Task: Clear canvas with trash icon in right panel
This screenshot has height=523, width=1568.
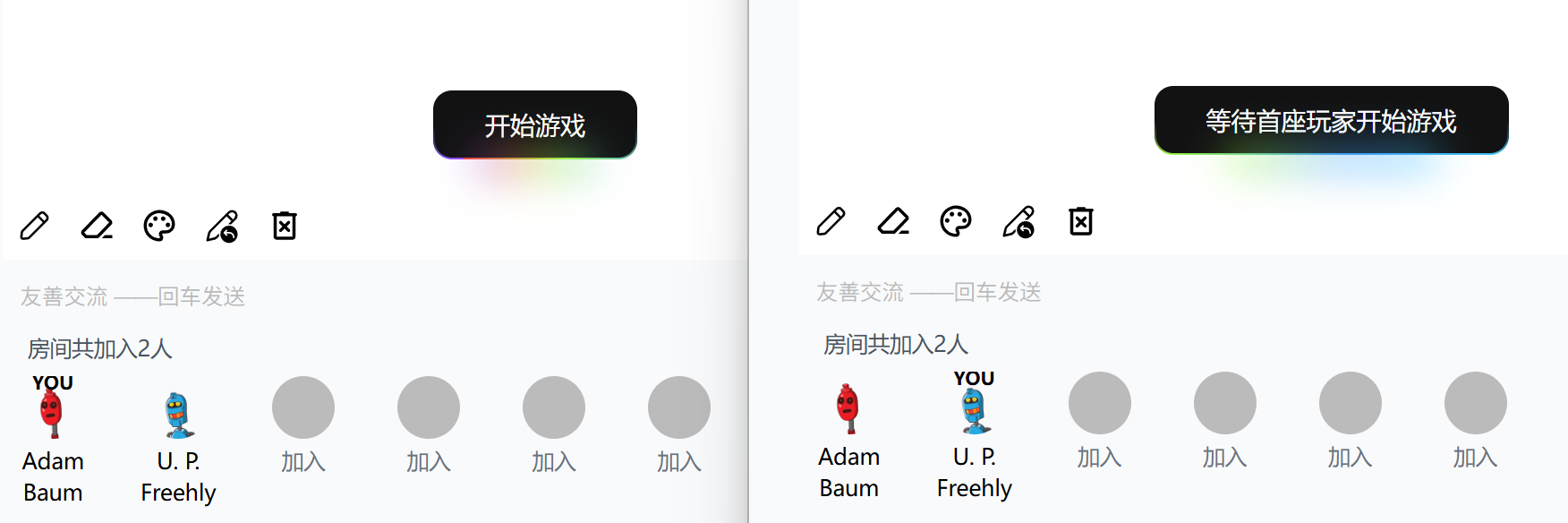Action: point(1081,221)
